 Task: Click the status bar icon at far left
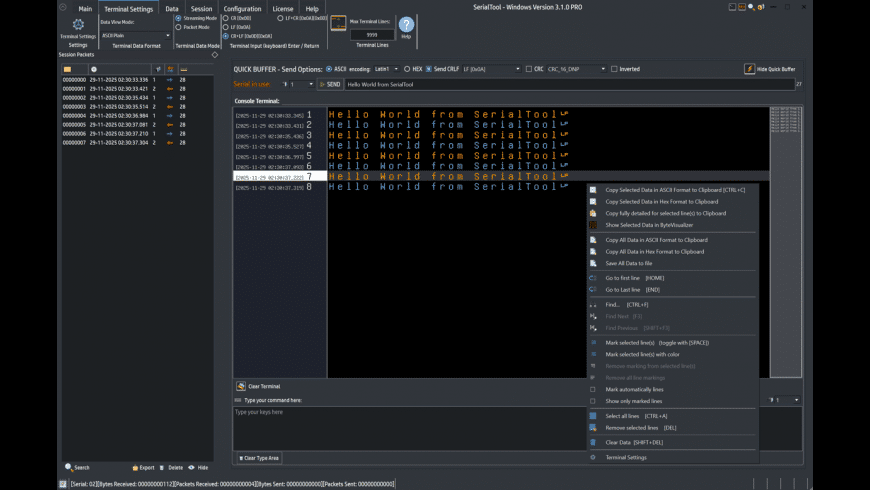coord(63,484)
